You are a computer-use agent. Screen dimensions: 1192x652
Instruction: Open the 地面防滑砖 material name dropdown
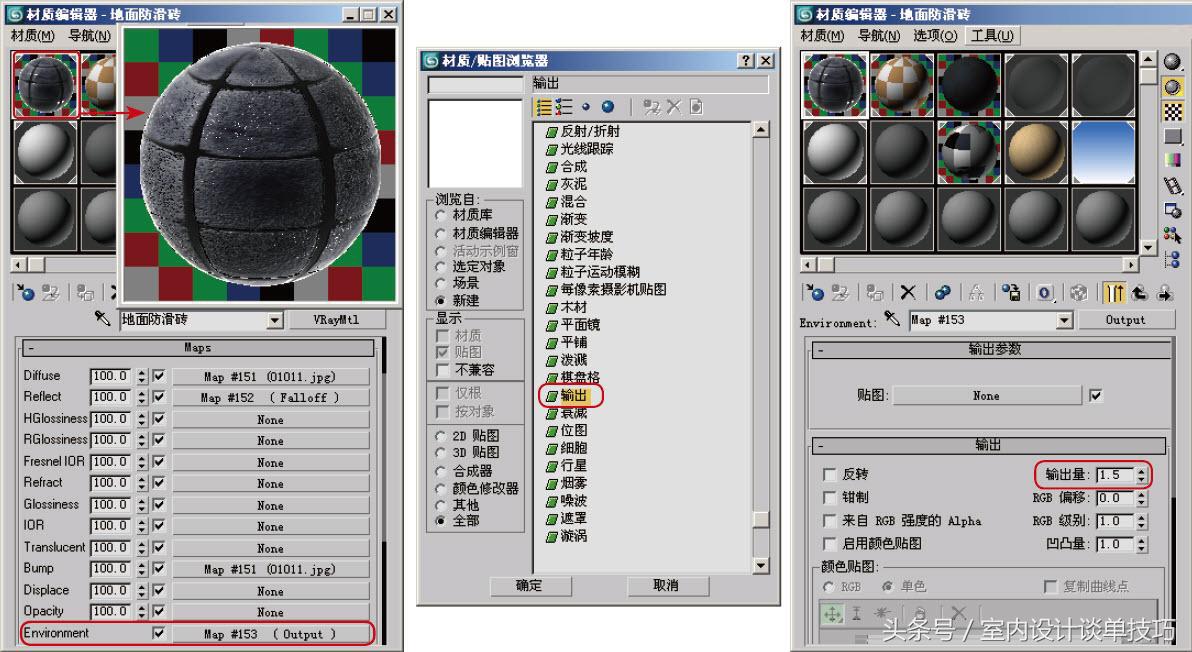272,319
